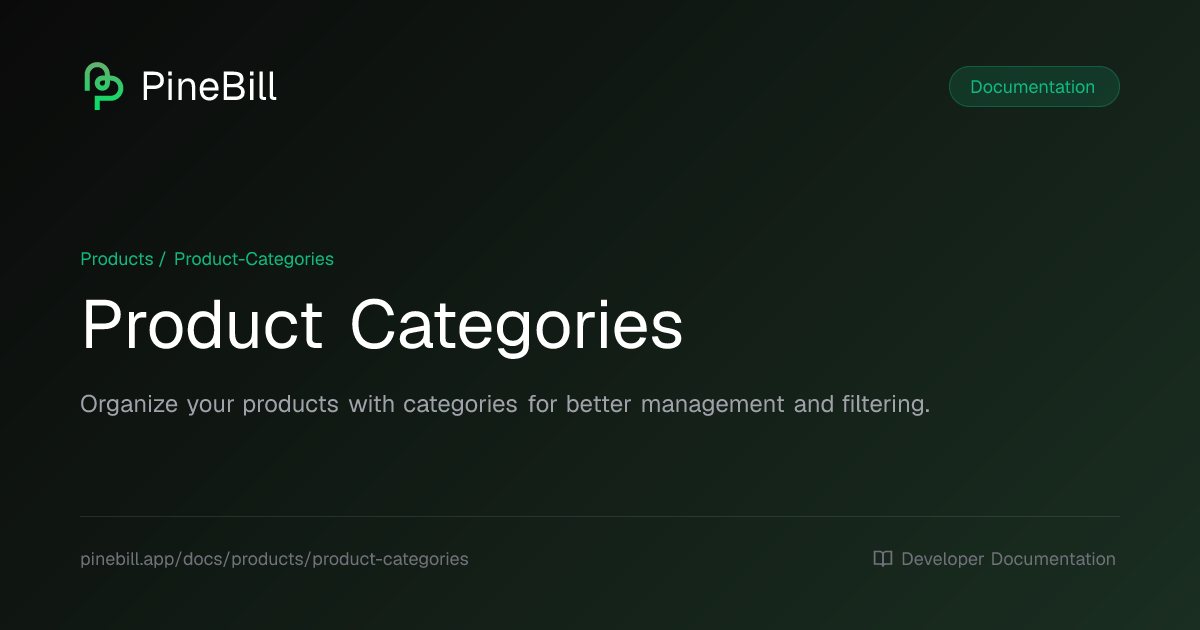Image resolution: width=1200 pixels, height=630 pixels.
Task: Open the Documentation pill button
Action: [1034, 87]
